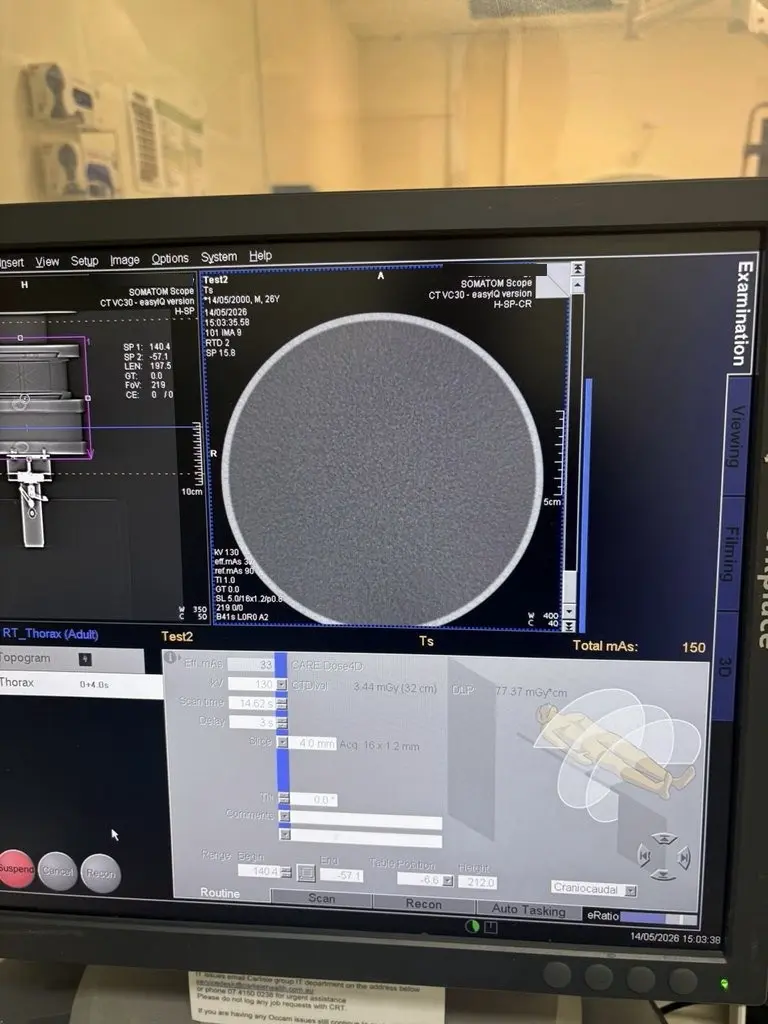Viewport: 768px width, 1024px height.
Task: Open the Image menu
Action: click(x=125, y=260)
